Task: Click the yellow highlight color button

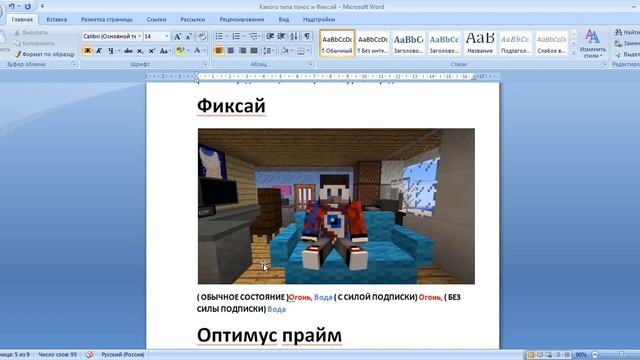Action: tap(180, 51)
